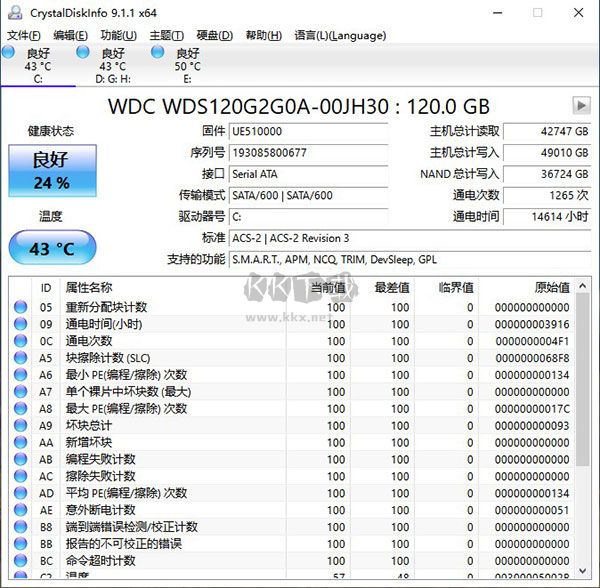Viewport: 600px width, 588px height.
Task: Click the supported features field S.M.A.R.T., APM, NCQ
Action: point(410,259)
